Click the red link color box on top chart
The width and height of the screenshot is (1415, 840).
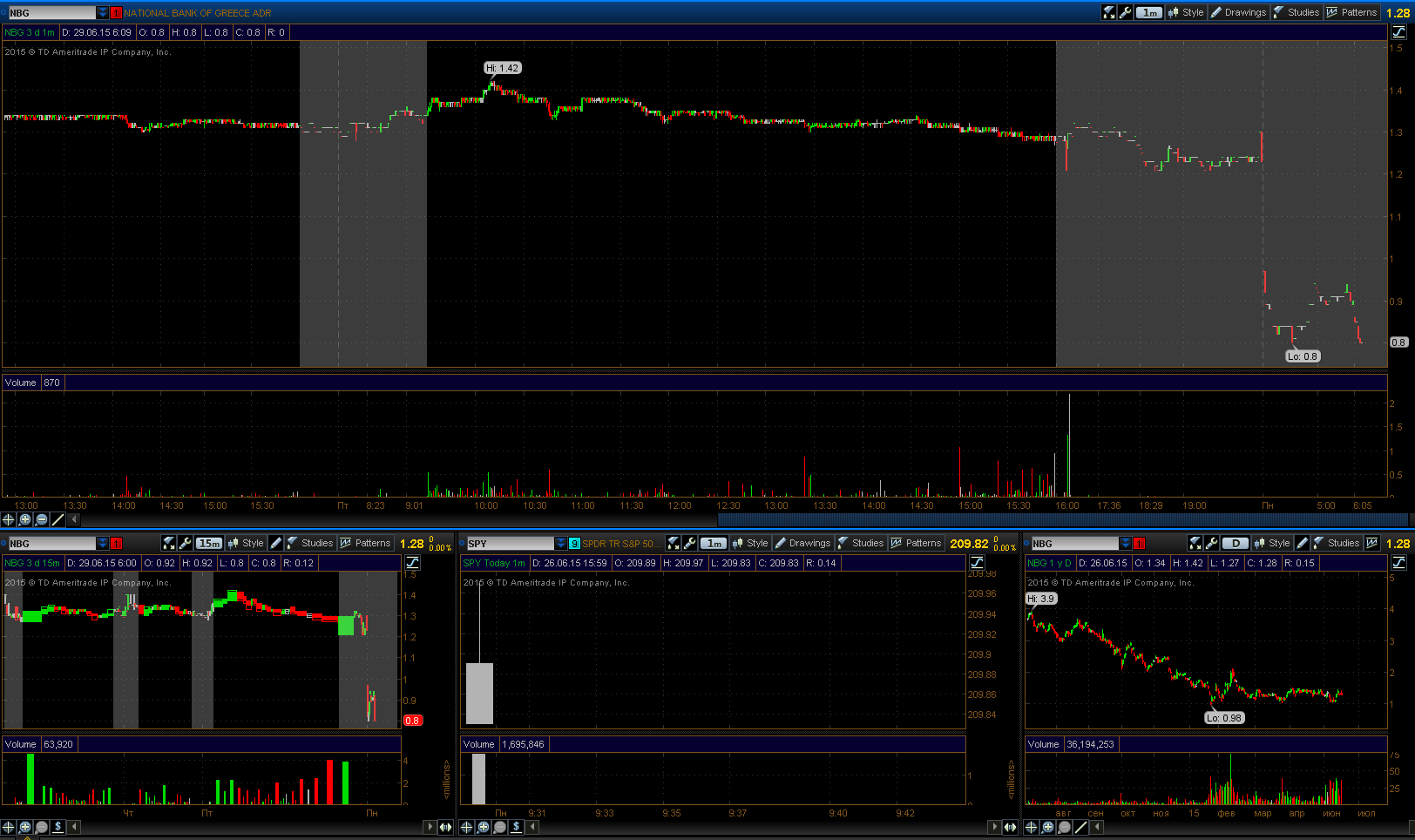tap(116, 13)
